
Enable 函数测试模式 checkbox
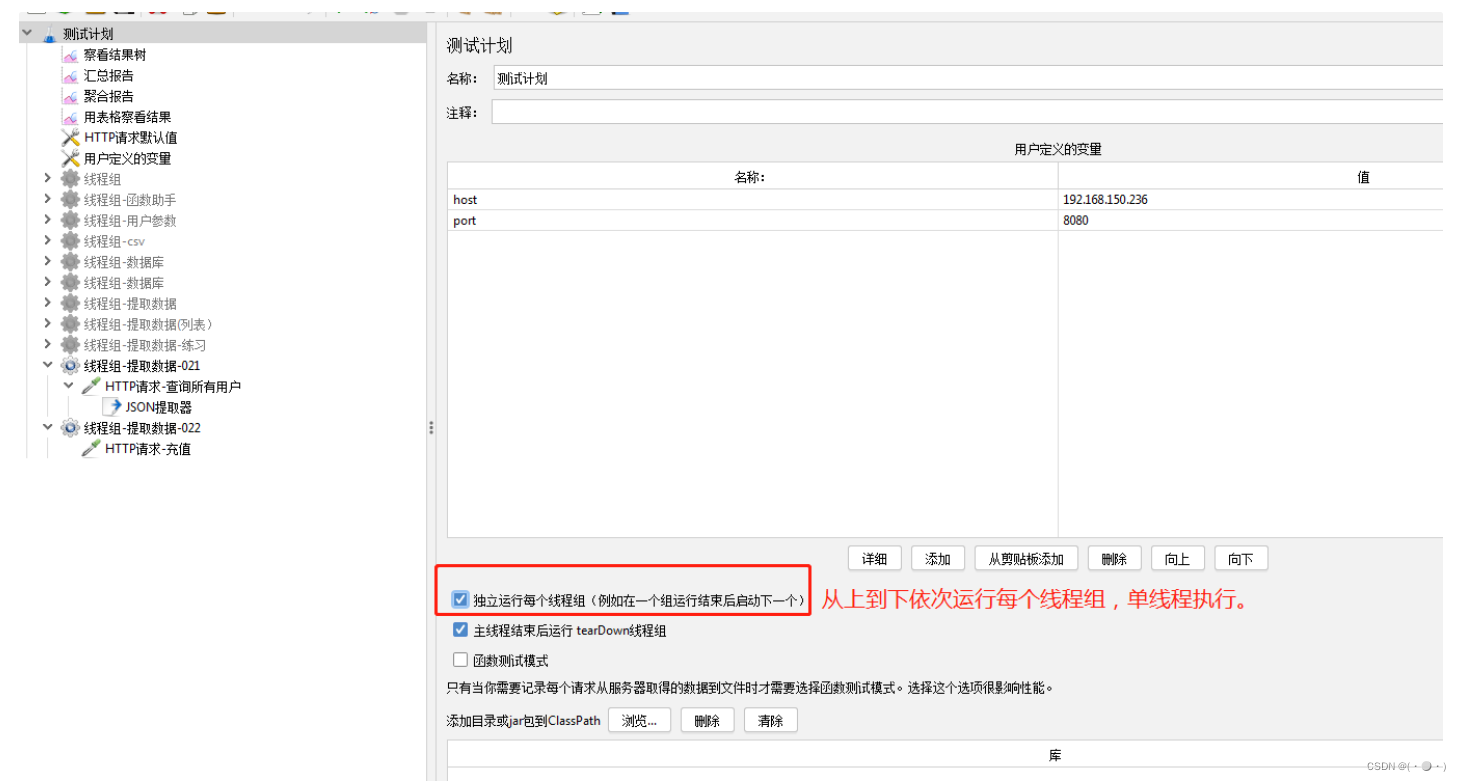pos(460,660)
